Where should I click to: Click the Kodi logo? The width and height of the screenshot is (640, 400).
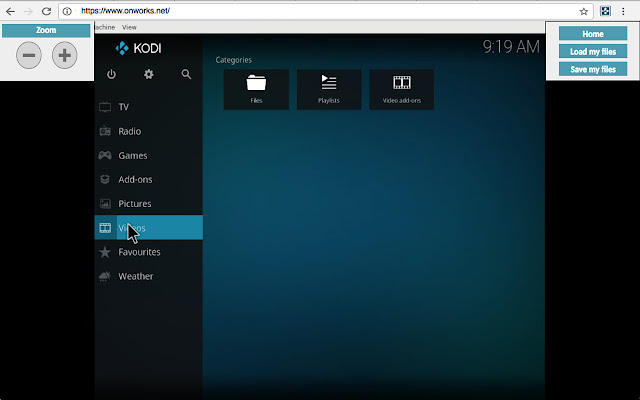pos(138,48)
